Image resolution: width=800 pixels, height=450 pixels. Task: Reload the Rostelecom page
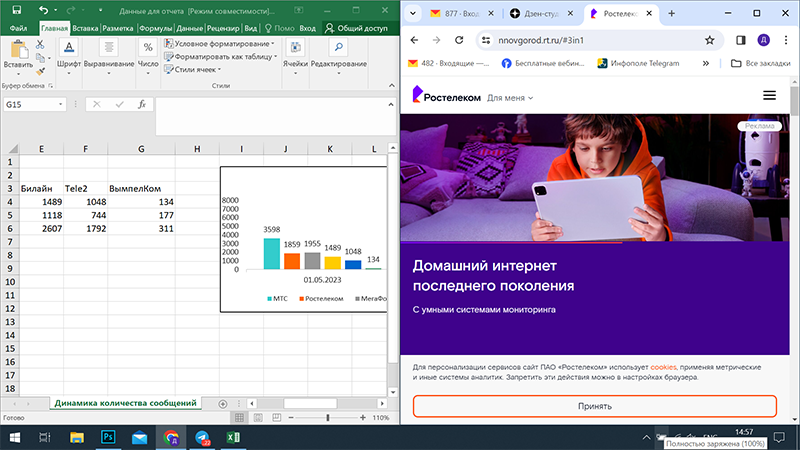[459, 40]
